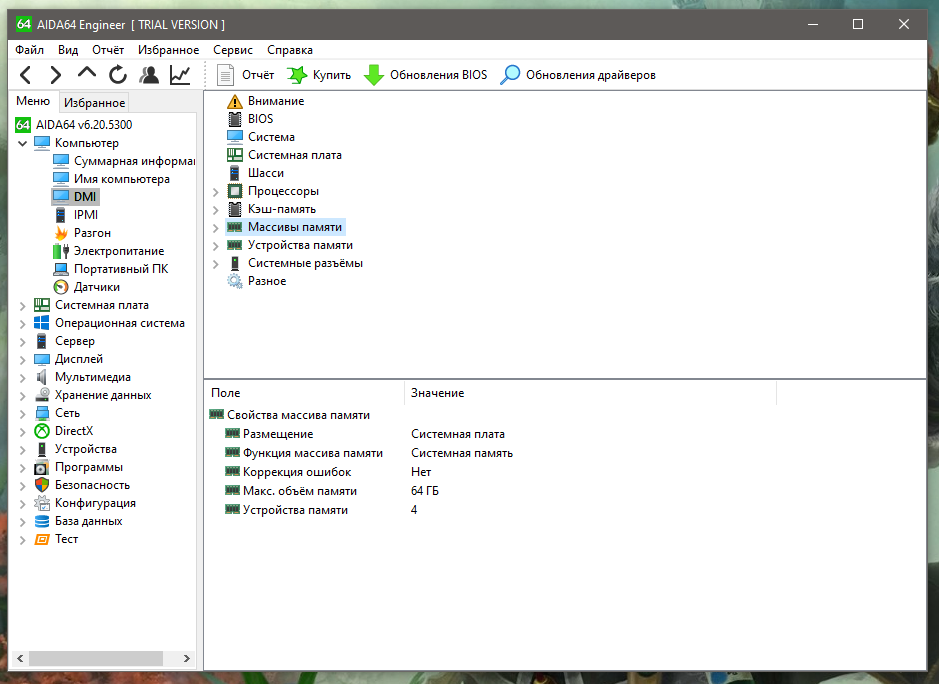Viewport: 939px width, 684px height.
Task: Click the sidebar horizontal scrollbar thumb
Action: [96, 658]
